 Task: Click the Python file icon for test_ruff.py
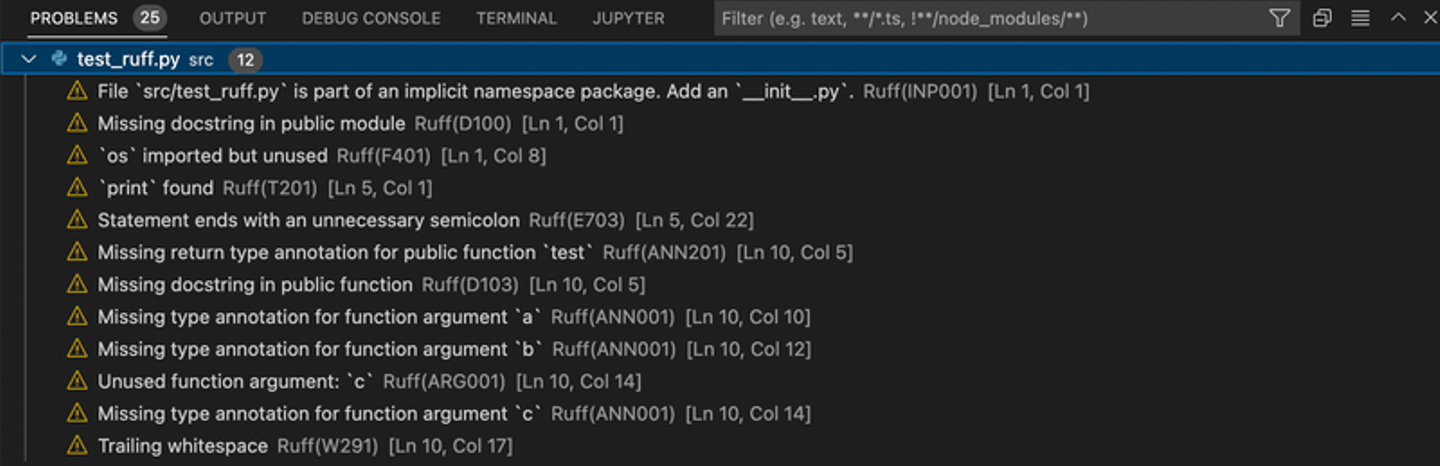60,60
